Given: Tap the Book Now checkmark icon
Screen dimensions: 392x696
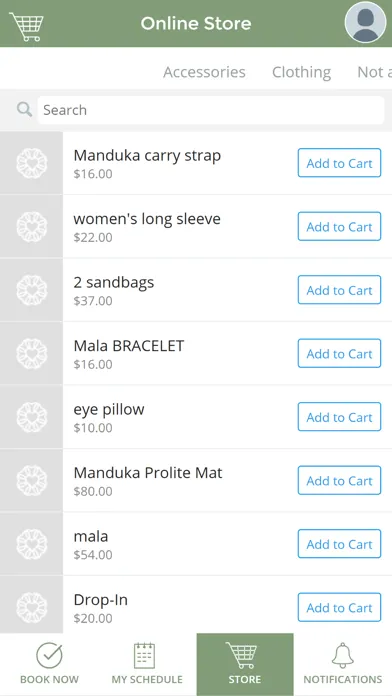Looking at the screenshot, I should tap(49, 656).
